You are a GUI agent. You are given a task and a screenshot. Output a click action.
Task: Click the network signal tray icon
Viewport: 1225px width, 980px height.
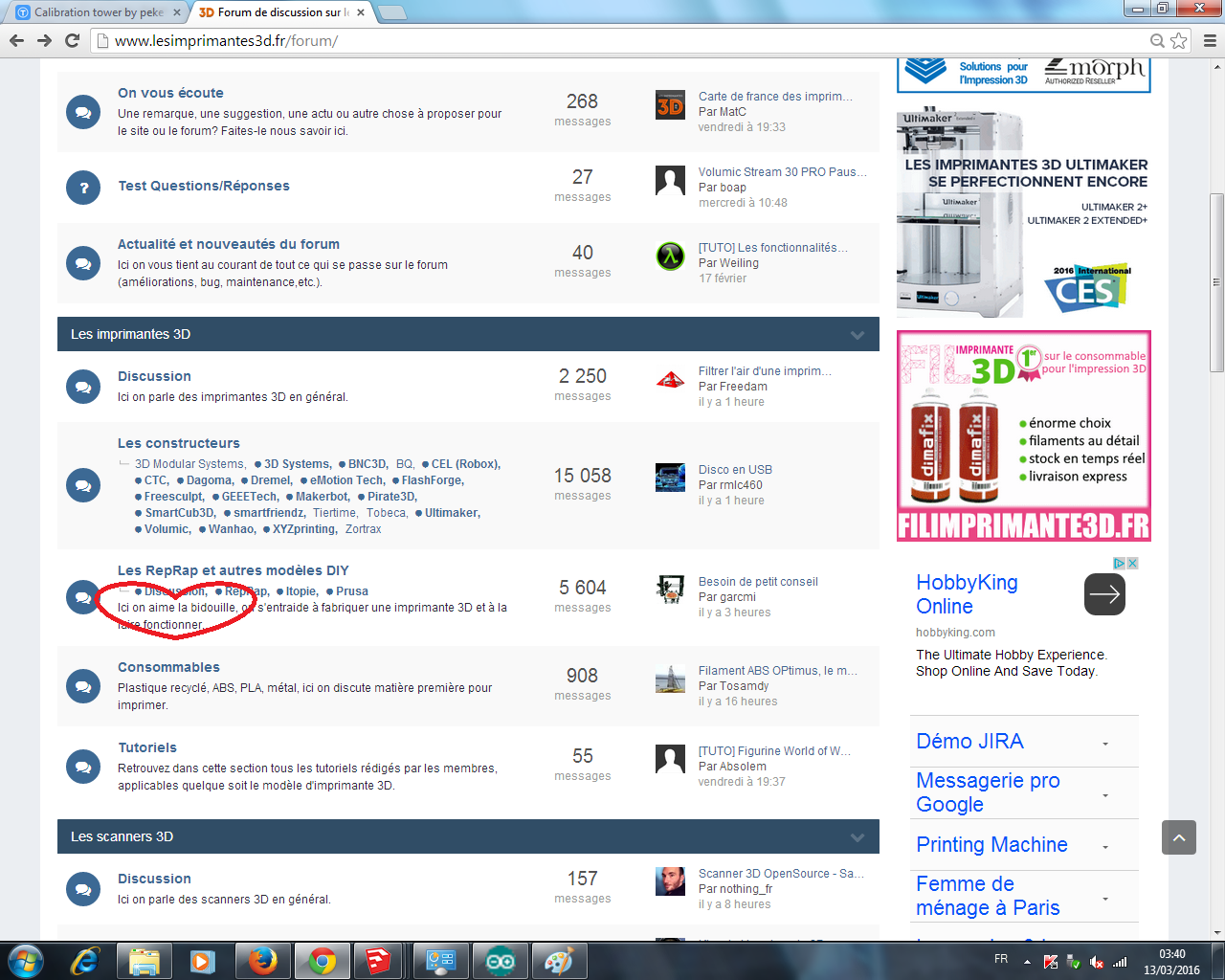[1120, 962]
